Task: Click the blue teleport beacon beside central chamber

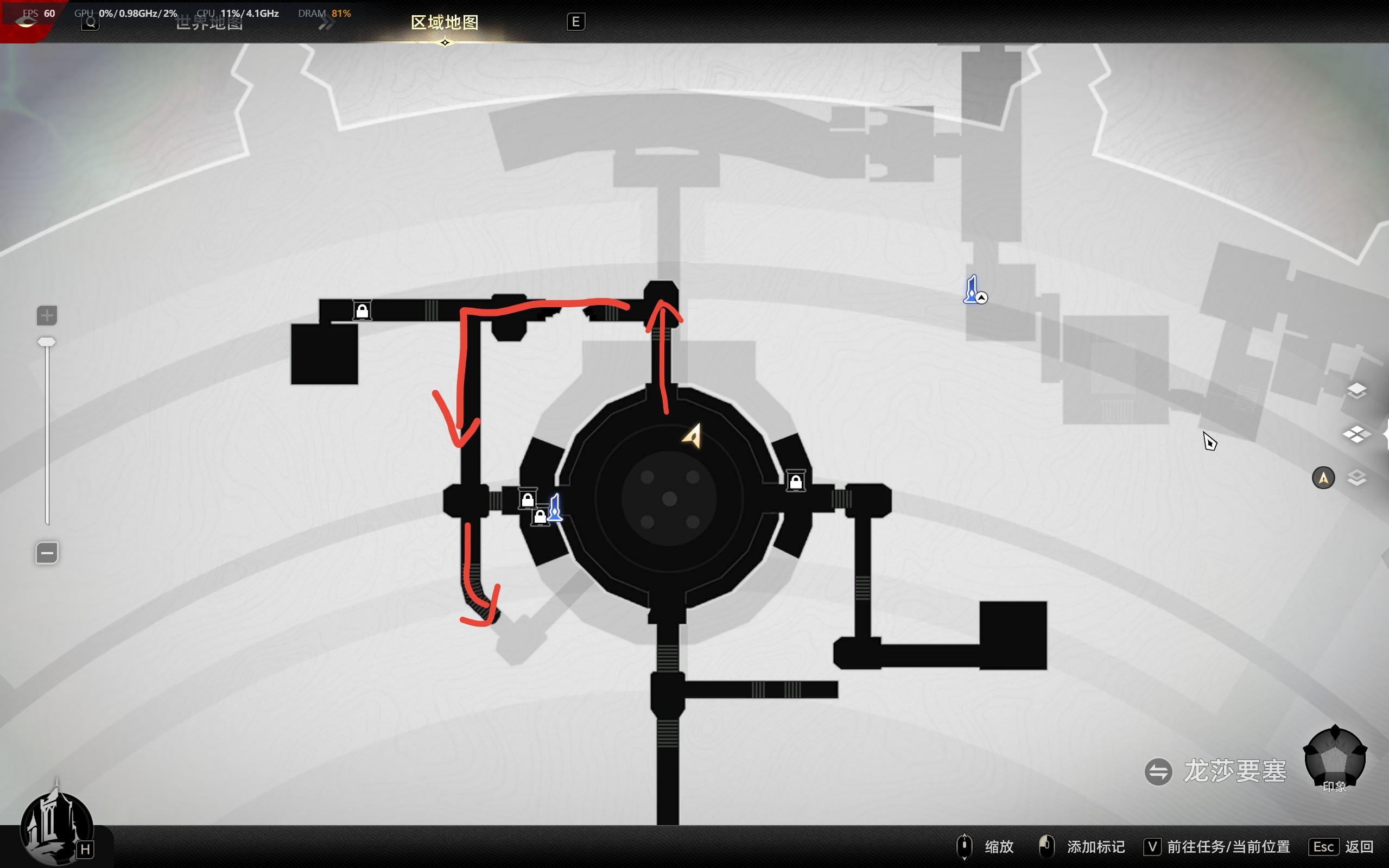Action: tap(555, 508)
